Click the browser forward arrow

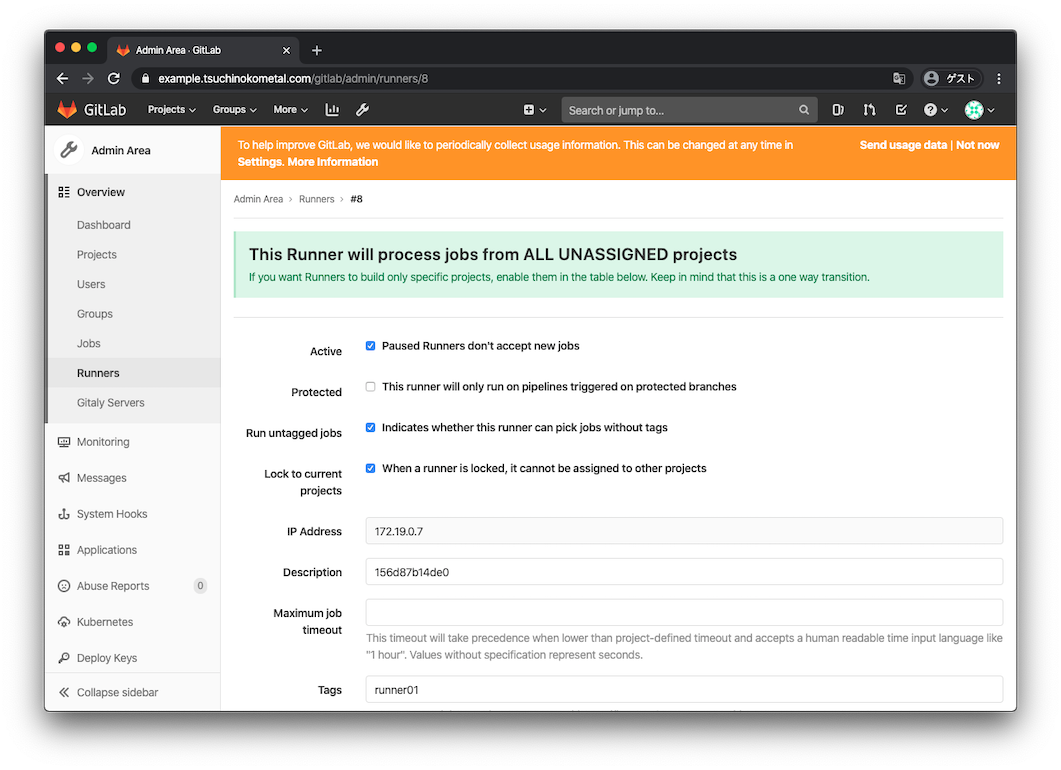pyautogui.click(x=88, y=78)
